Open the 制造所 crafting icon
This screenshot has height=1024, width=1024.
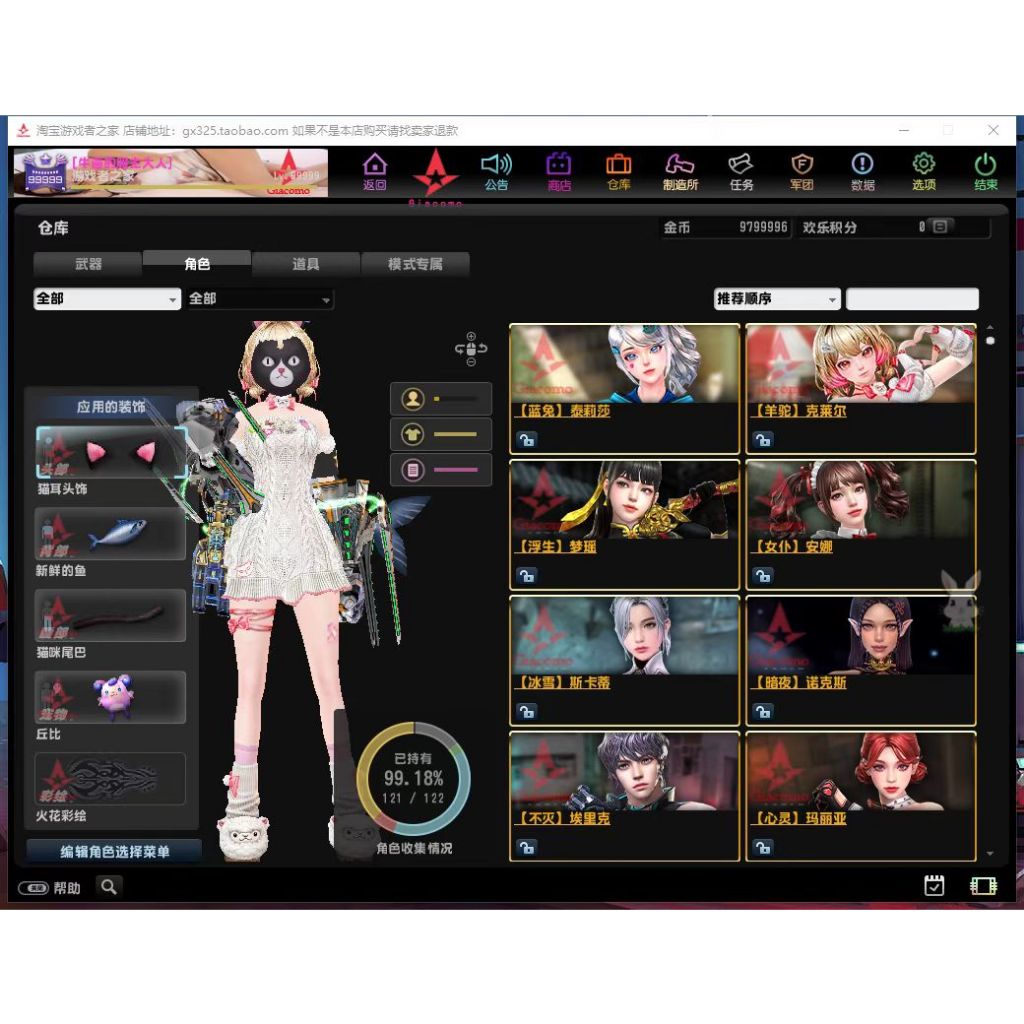680,170
